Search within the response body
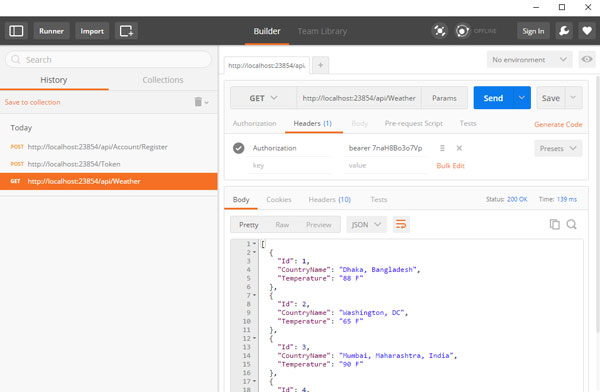This screenshot has height=392, width=600. [571, 224]
